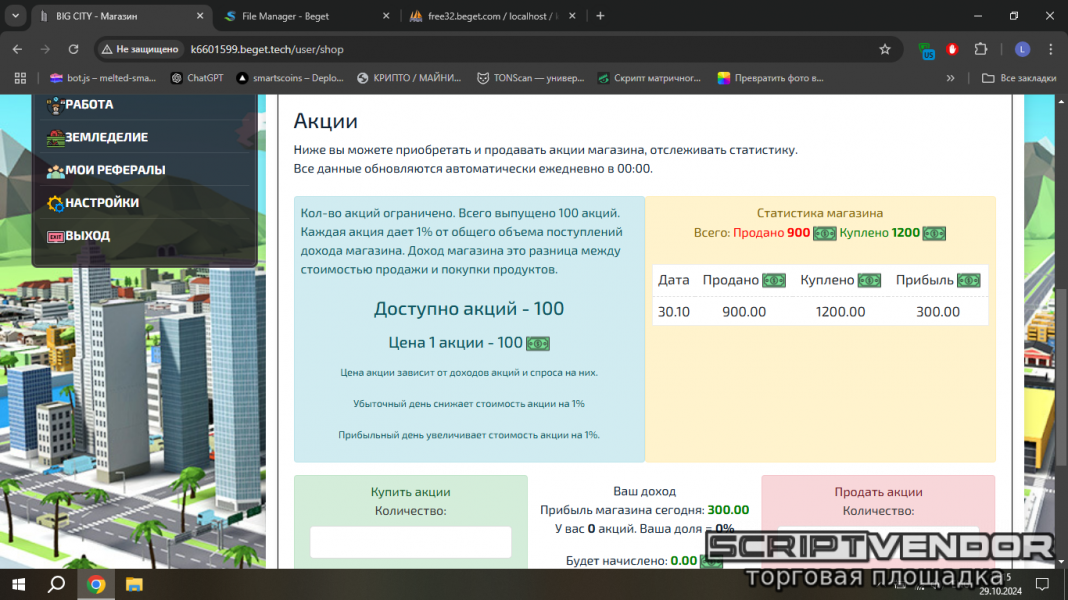Select the РАБОТА worker icon in sidebar

[x=56, y=104]
